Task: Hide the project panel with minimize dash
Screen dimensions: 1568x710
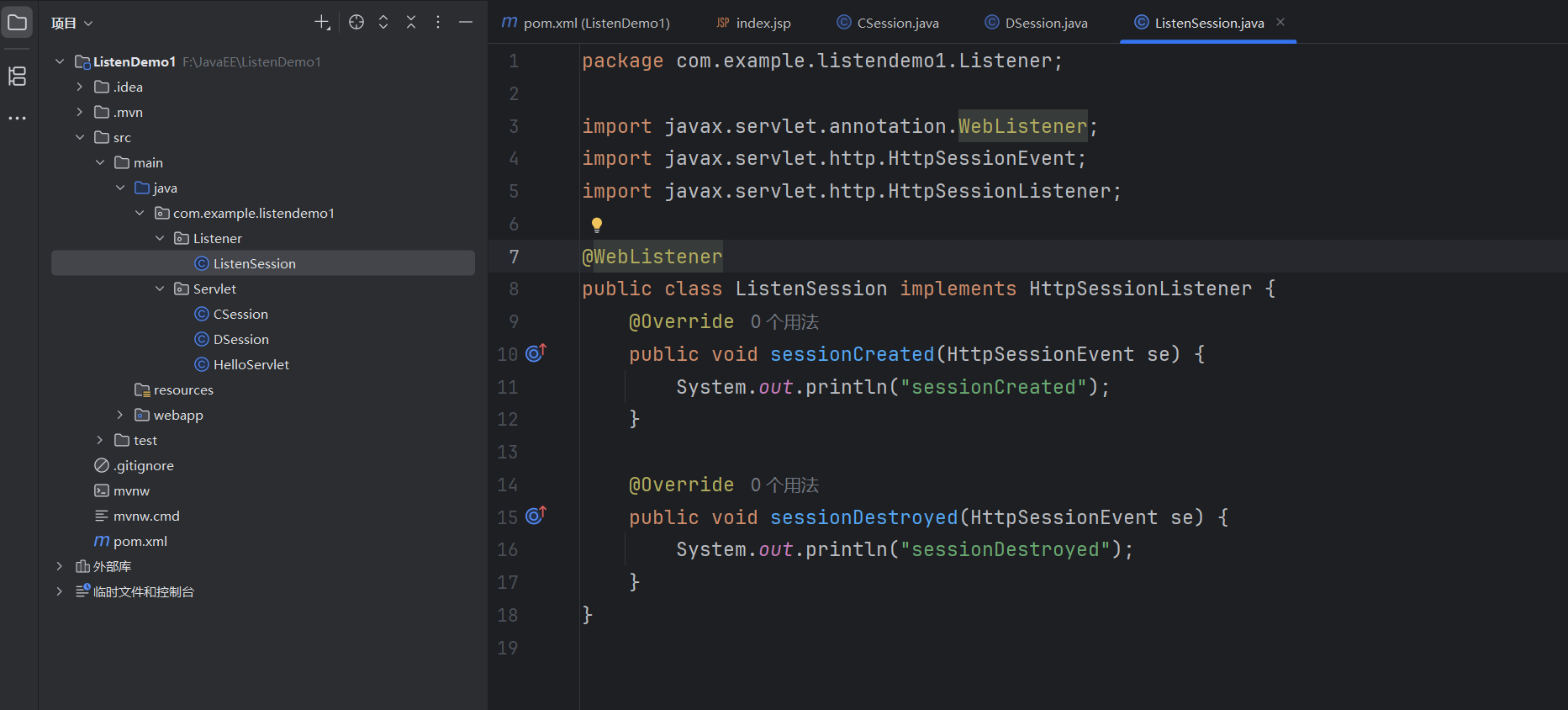Action: (466, 23)
